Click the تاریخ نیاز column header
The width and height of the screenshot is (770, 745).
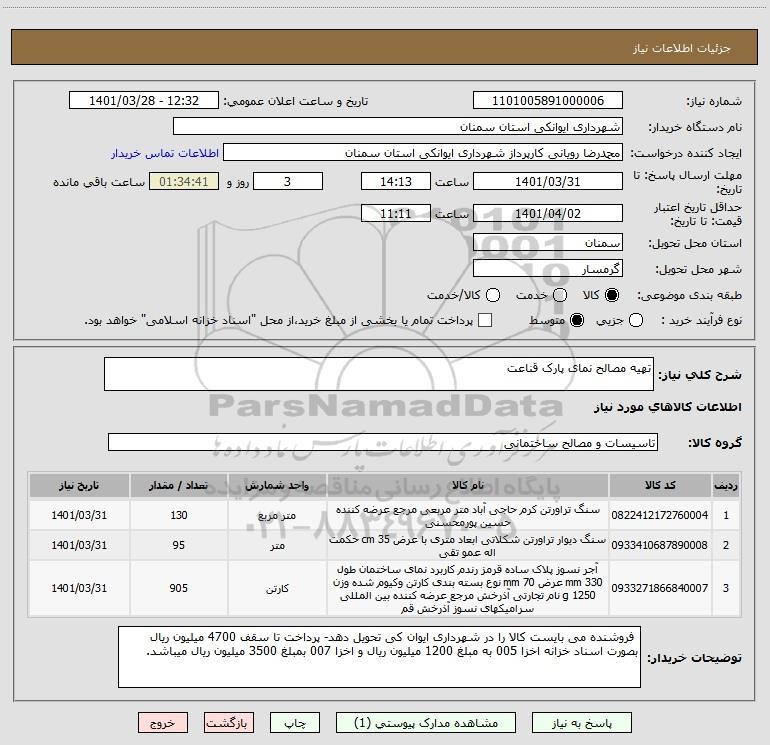[79, 485]
